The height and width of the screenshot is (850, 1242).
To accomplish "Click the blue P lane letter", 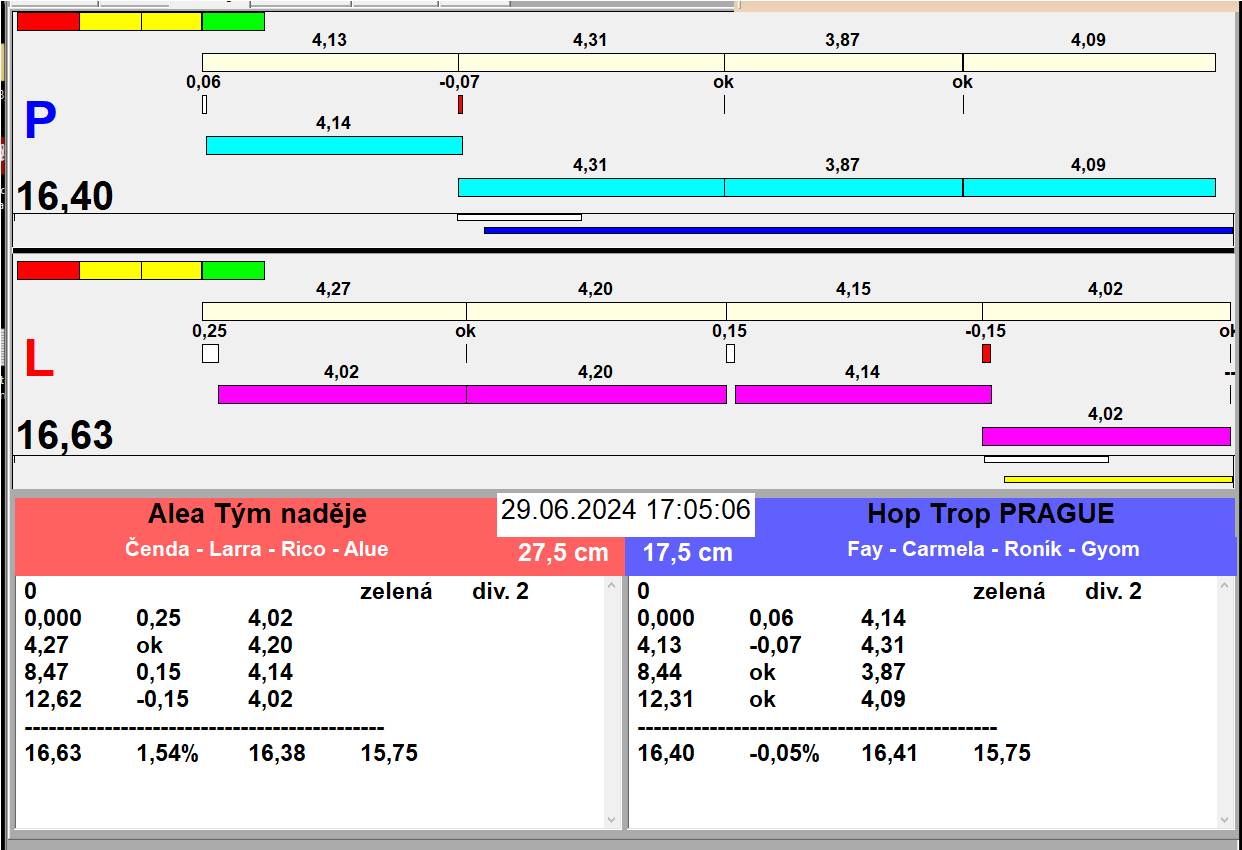I will tap(40, 122).
